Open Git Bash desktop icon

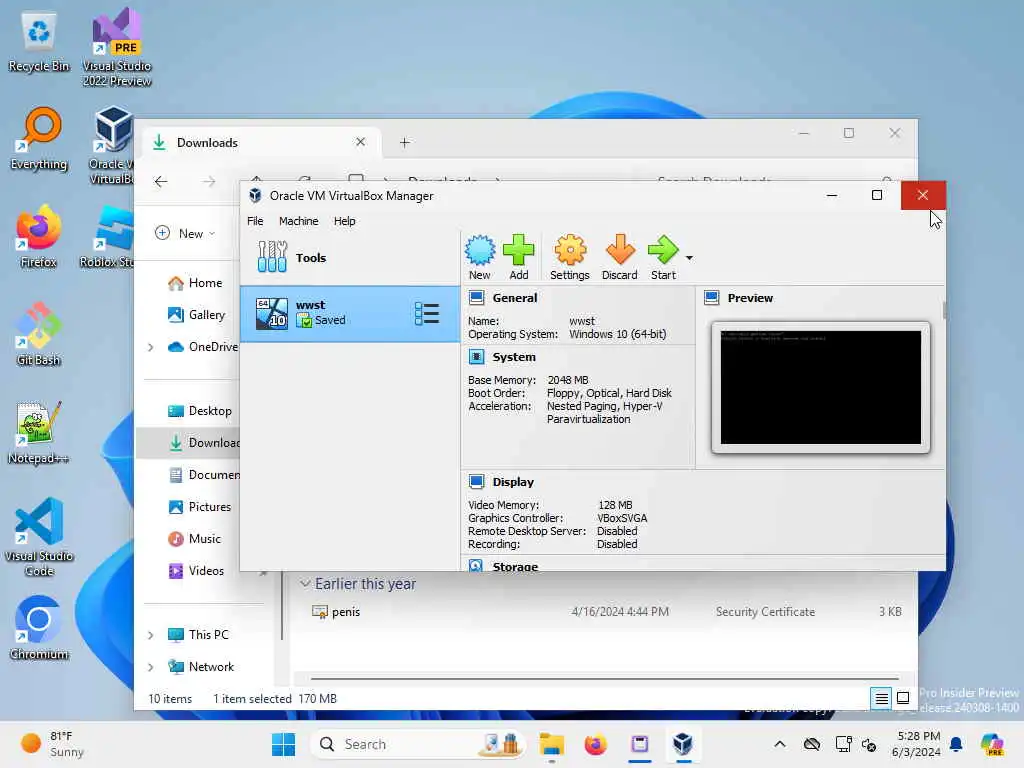click(39, 334)
